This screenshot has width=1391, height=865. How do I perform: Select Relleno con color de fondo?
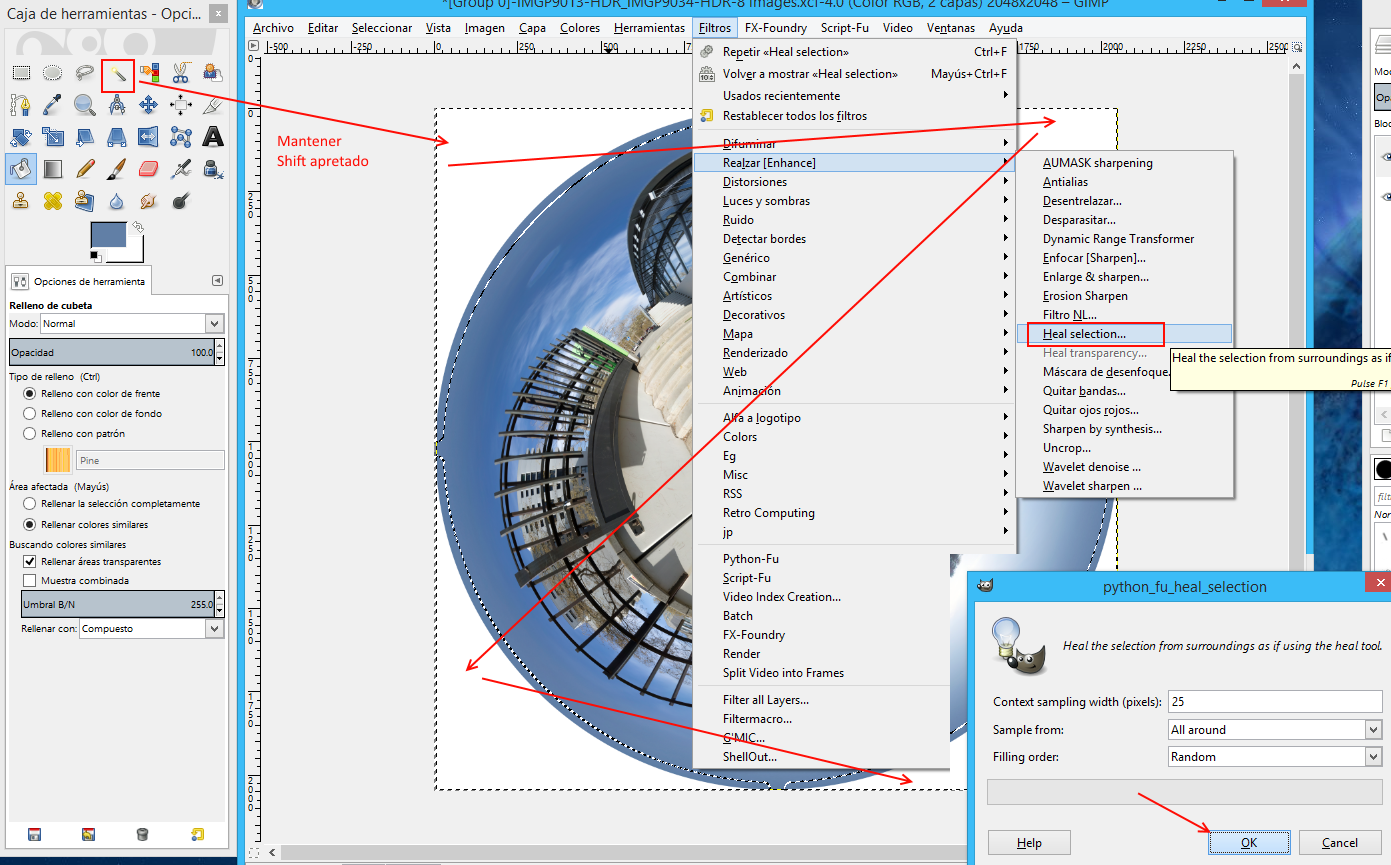pos(30,413)
